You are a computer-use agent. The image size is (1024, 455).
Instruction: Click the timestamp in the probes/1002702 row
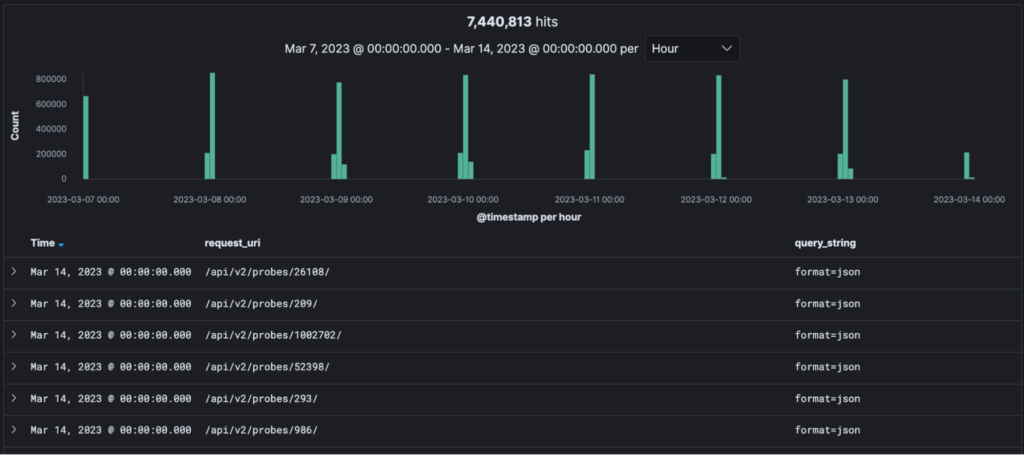pos(111,335)
